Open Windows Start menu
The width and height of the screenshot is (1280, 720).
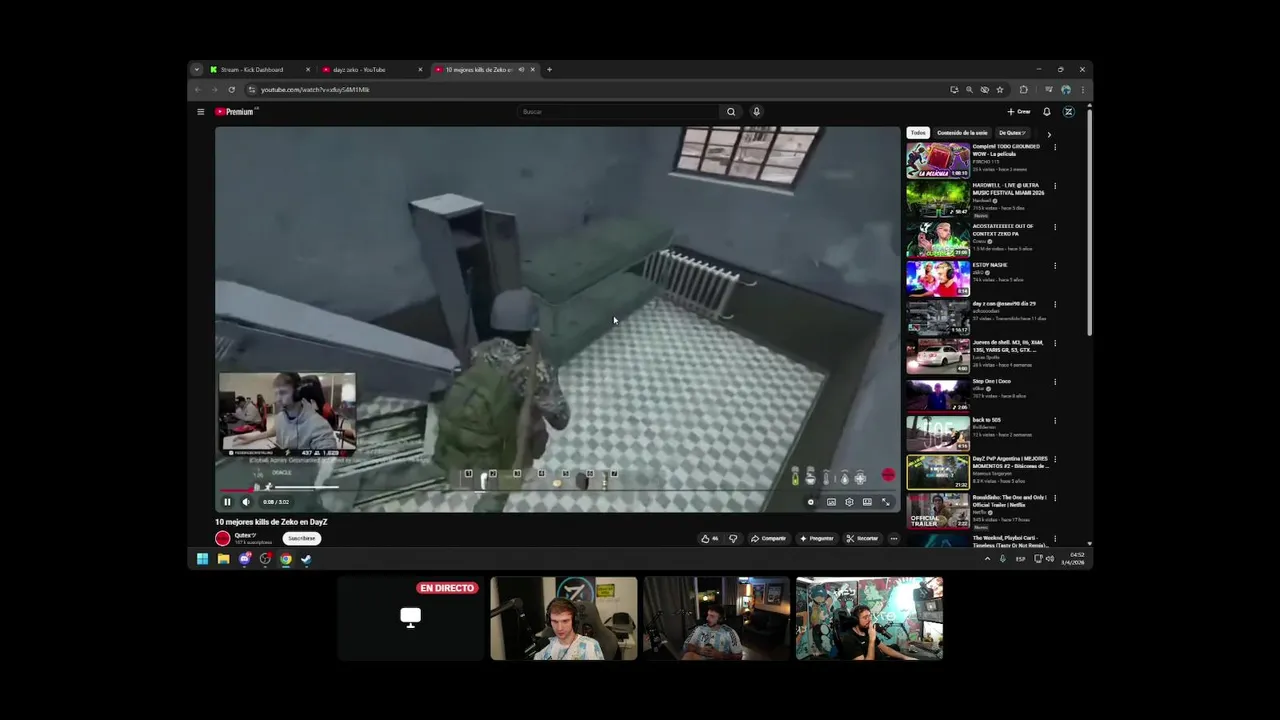[x=202, y=559]
